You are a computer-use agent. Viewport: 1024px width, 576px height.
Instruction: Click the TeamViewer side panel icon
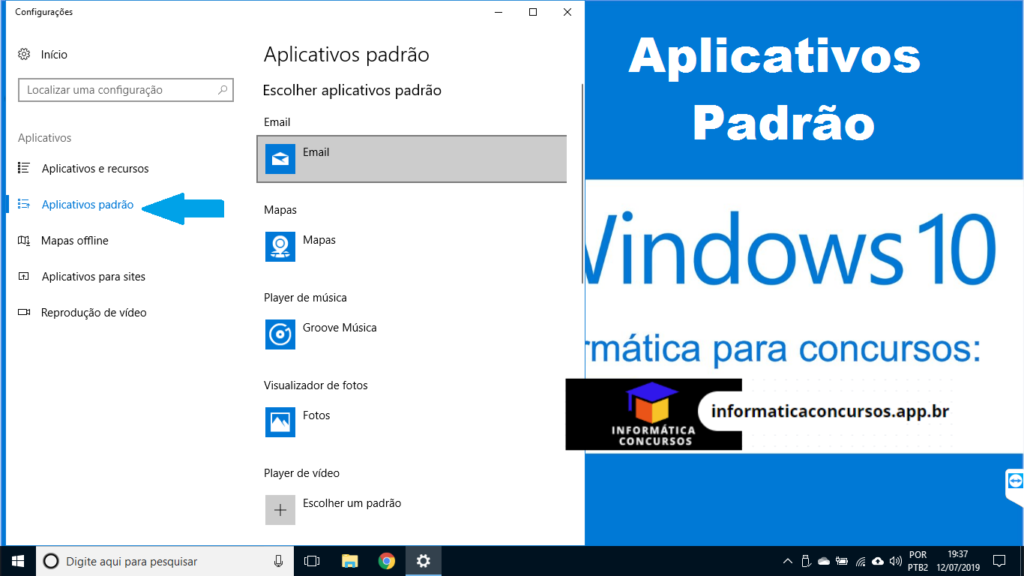1014,482
